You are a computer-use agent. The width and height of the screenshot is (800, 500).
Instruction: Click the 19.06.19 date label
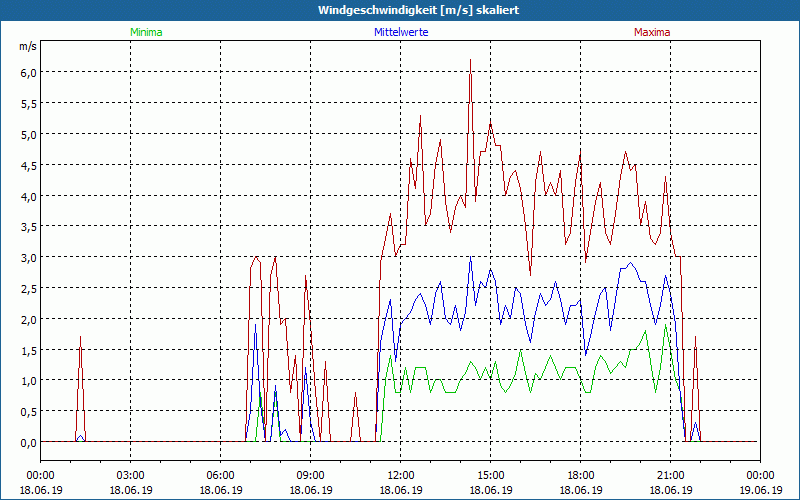tap(760, 490)
